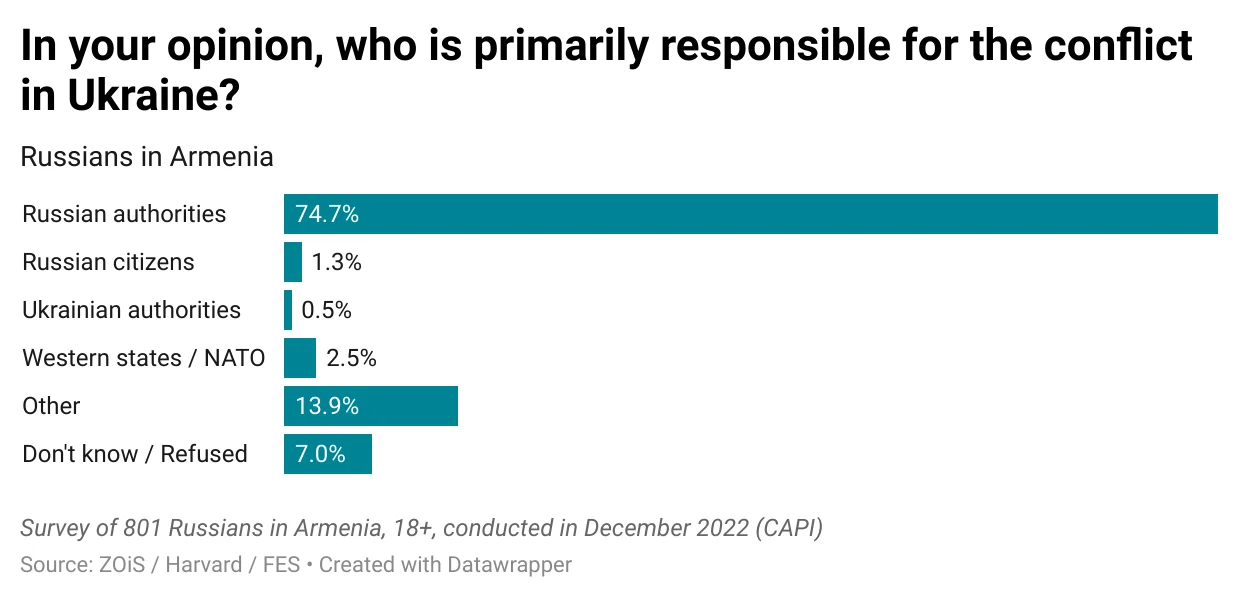Image resolution: width=1240 pixels, height=598 pixels.
Task: Click the chart title about Ukraine conflict
Action: click(606, 70)
